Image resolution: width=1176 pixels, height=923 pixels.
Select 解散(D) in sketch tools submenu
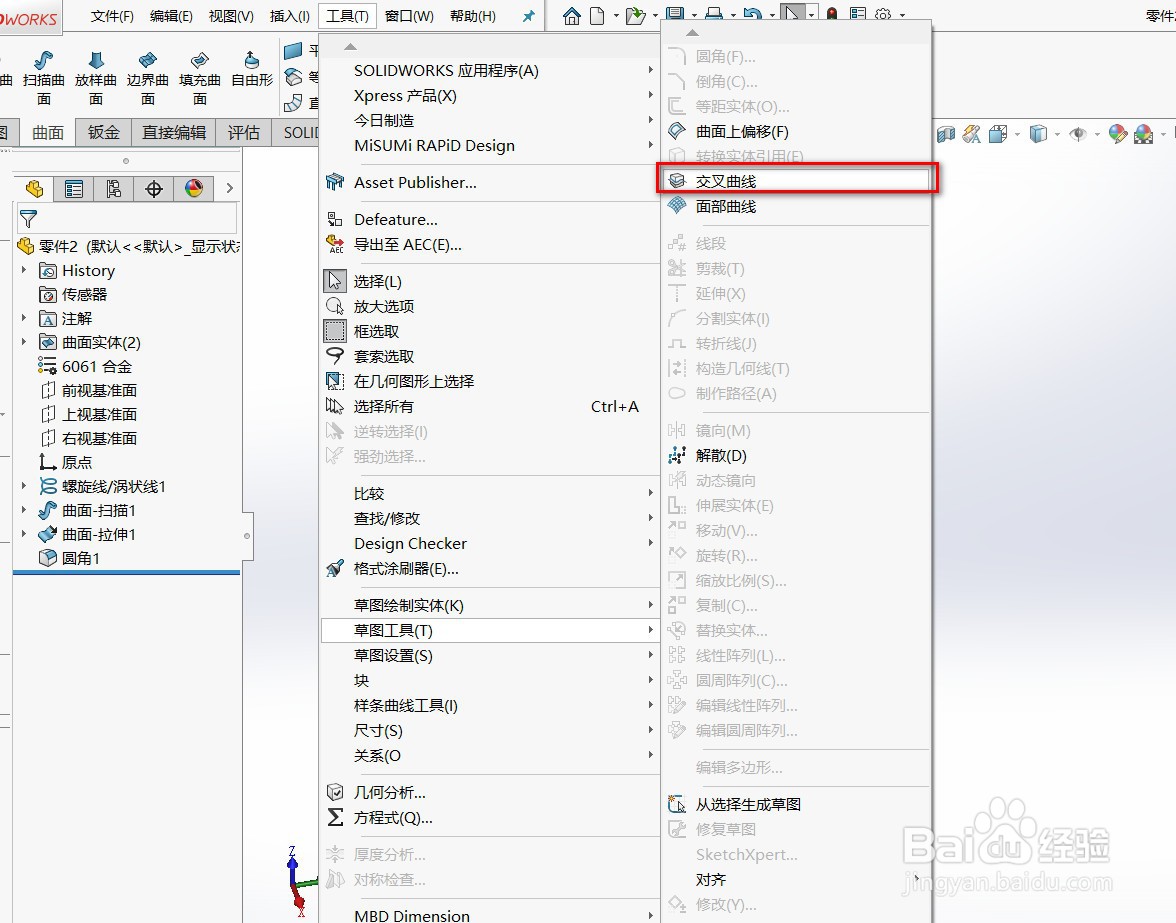click(x=797, y=455)
